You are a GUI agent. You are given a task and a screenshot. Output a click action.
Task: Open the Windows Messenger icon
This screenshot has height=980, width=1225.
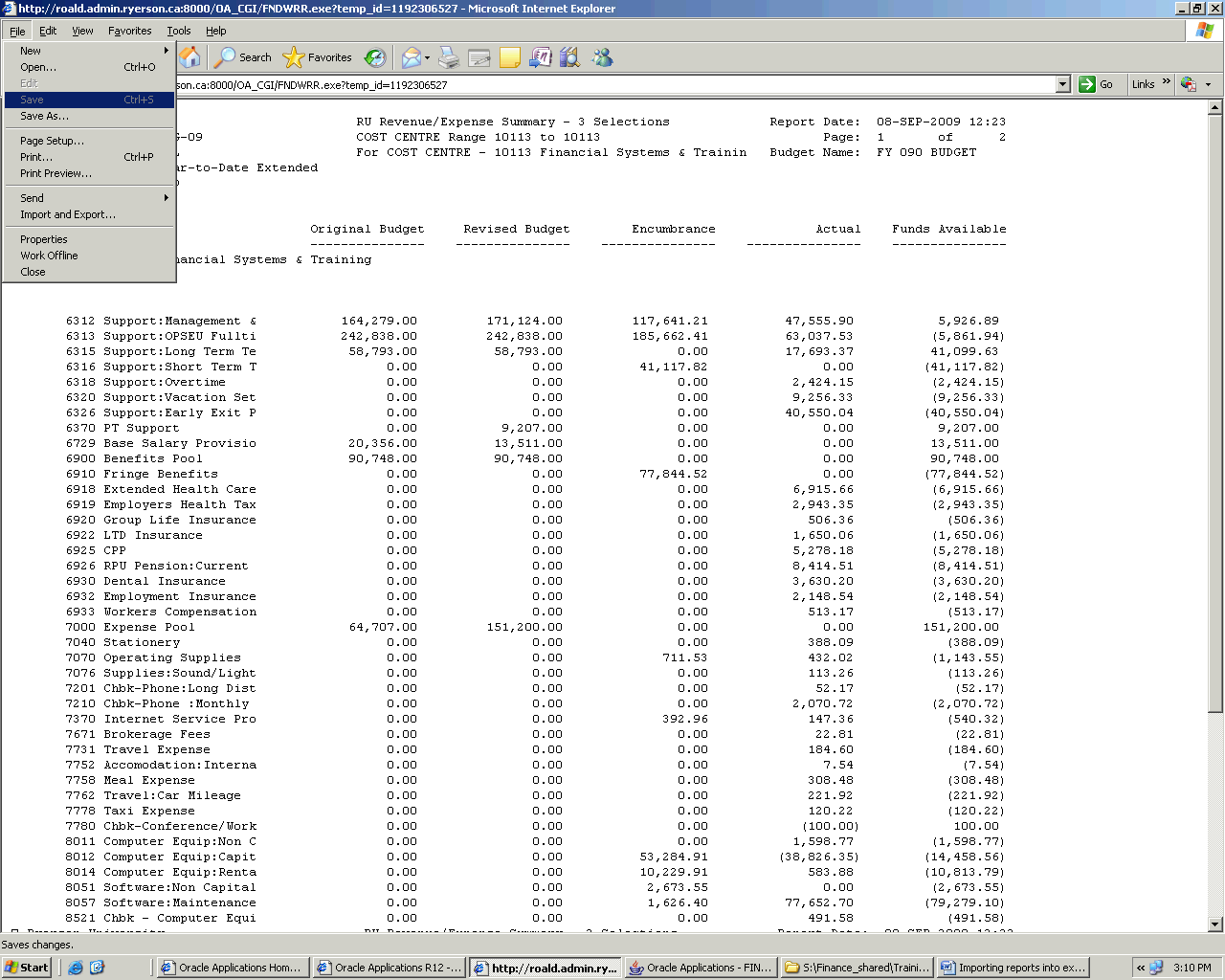pos(602,57)
